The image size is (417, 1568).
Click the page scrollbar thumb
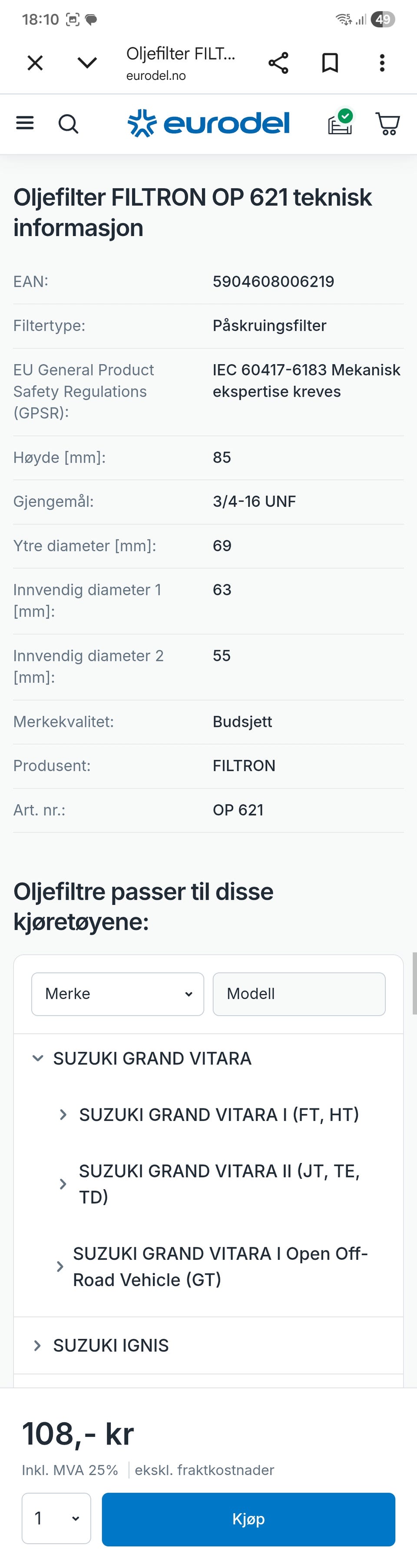tap(414, 983)
